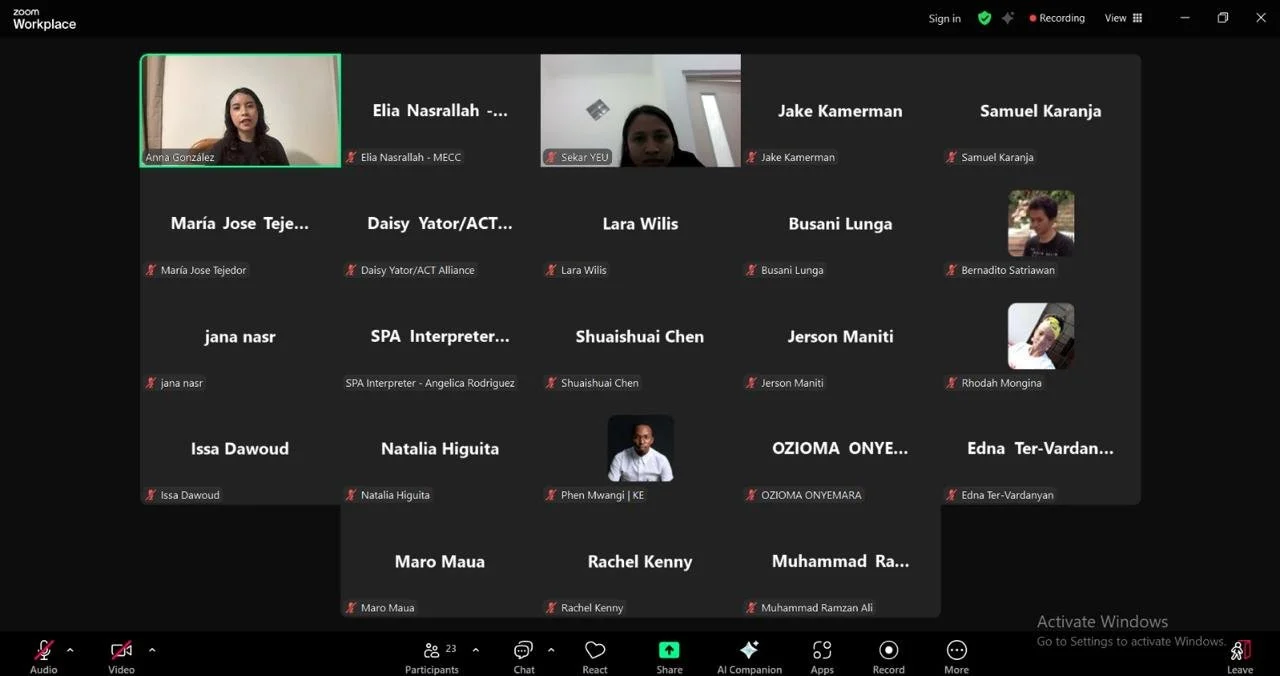Viewport: 1280px width, 676px height.
Task: Click the green Share screen button
Action: pyautogui.click(x=669, y=650)
